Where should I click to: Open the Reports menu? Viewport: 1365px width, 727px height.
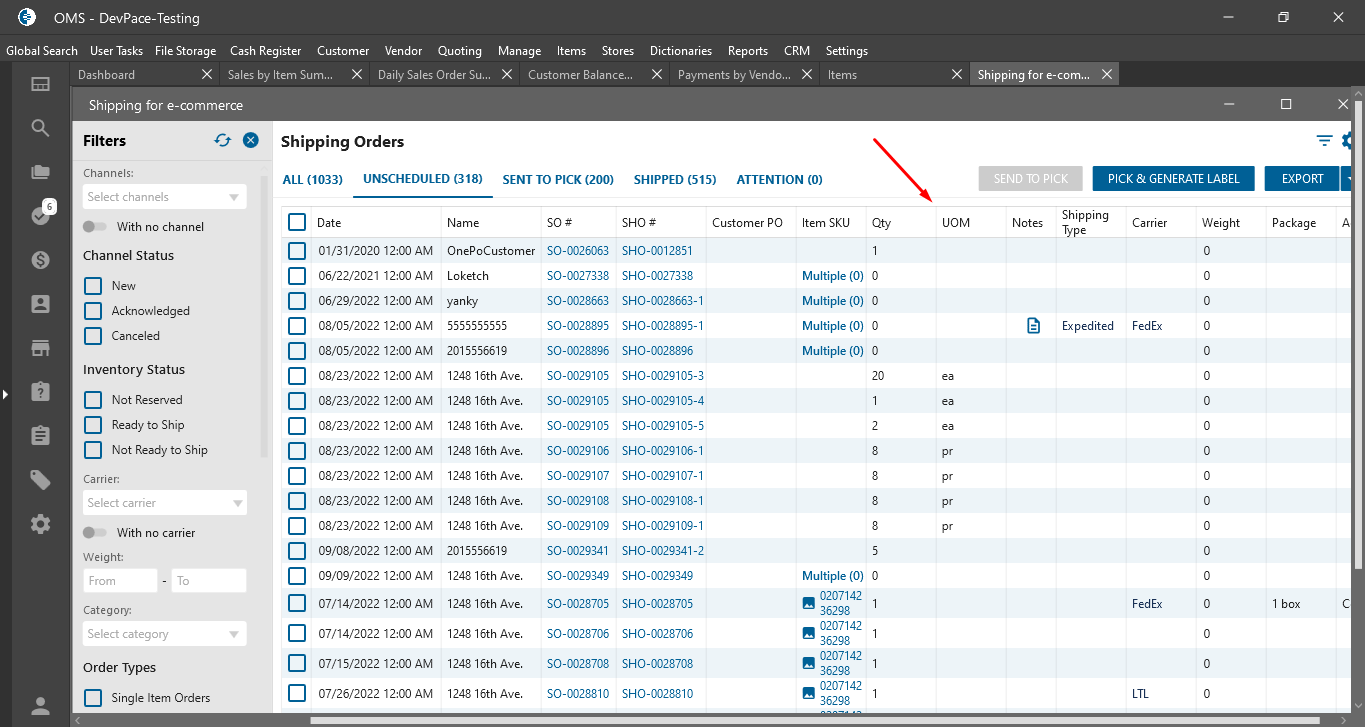(747, 51)
